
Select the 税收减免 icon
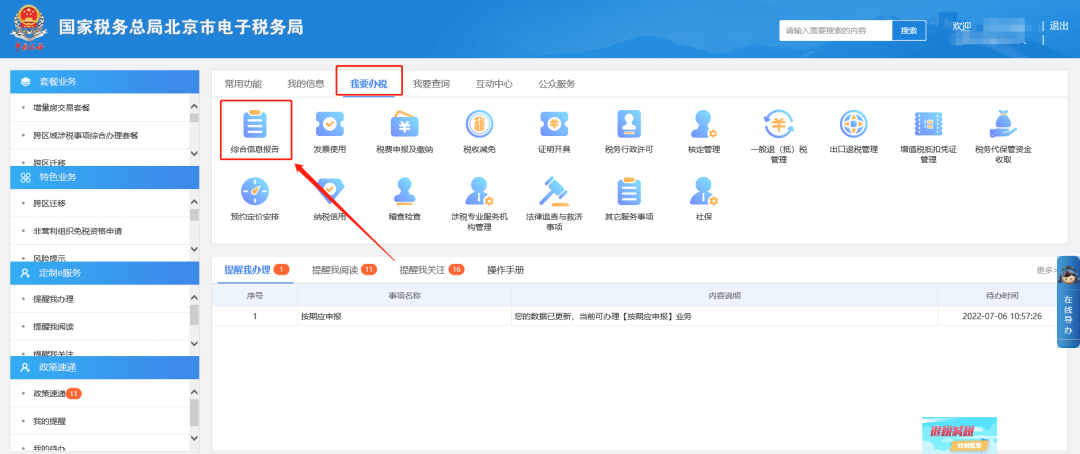479,125
